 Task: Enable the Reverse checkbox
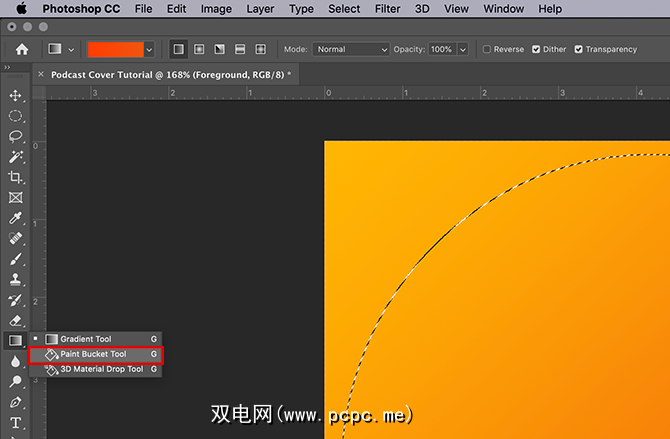pyautogui.click(x=487, y=49)
